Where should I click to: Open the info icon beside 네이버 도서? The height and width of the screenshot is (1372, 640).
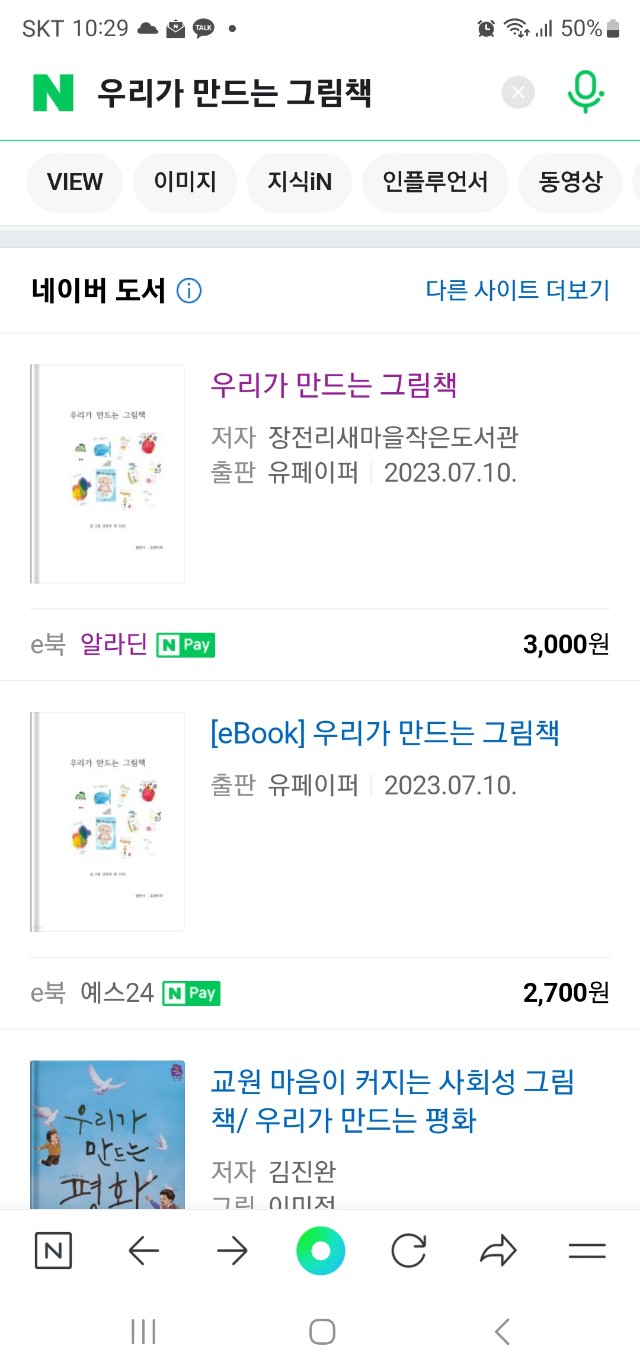click(189, 291)
